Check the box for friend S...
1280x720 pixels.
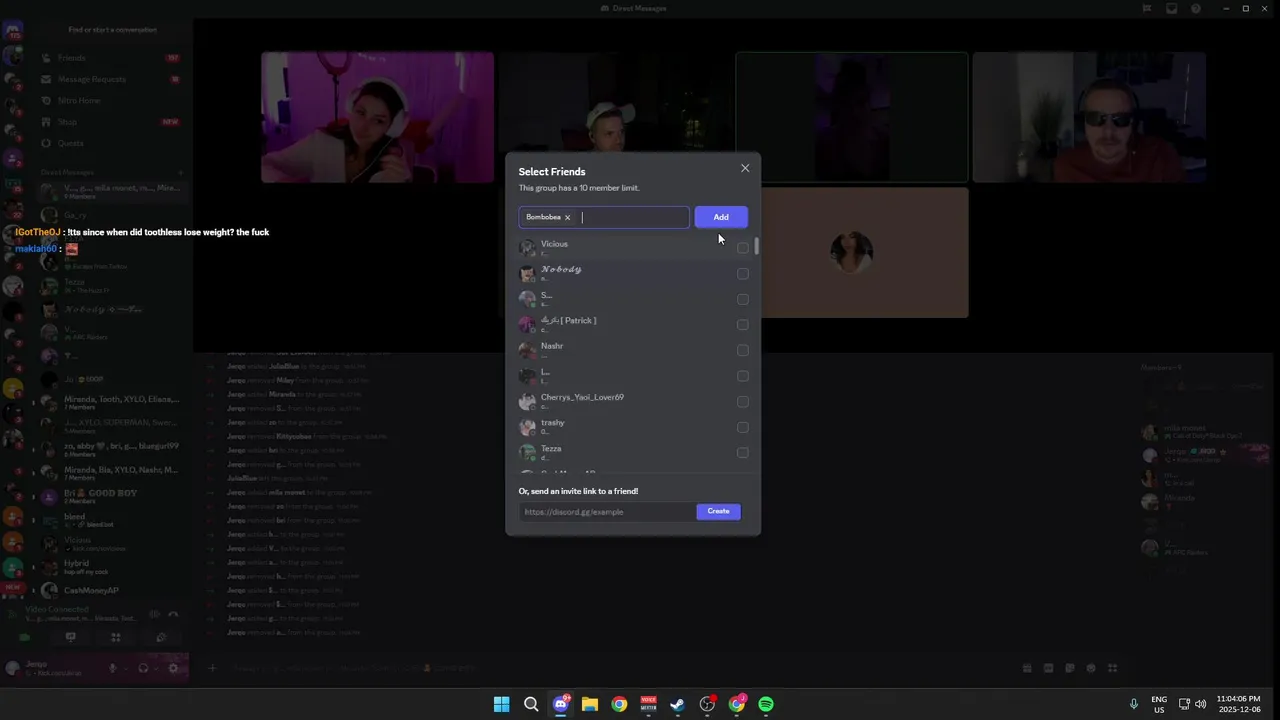click(x=743, y=299)
